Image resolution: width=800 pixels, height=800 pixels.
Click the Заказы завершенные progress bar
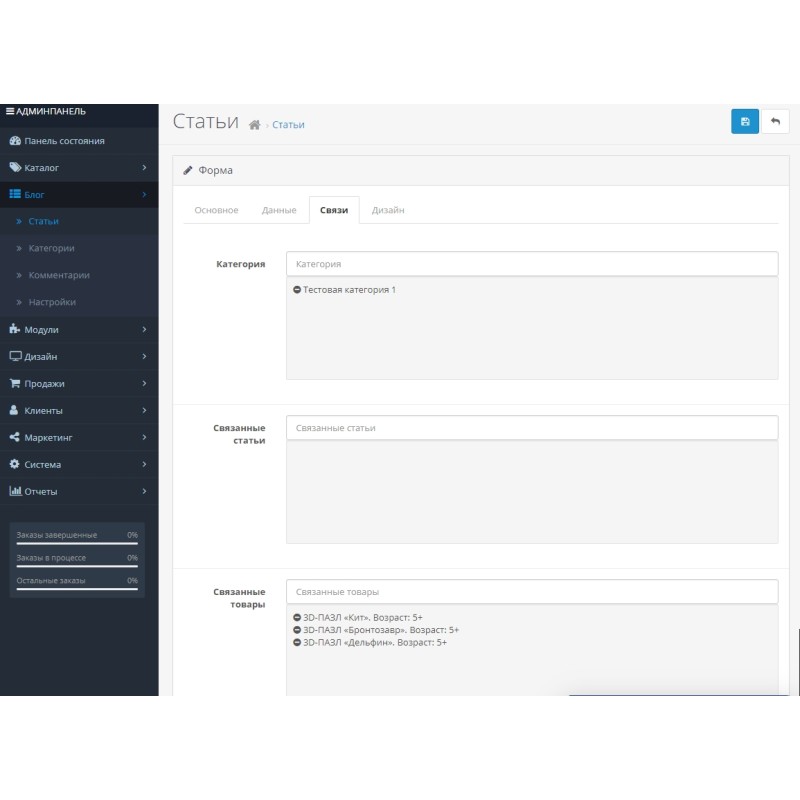[77, 543]
